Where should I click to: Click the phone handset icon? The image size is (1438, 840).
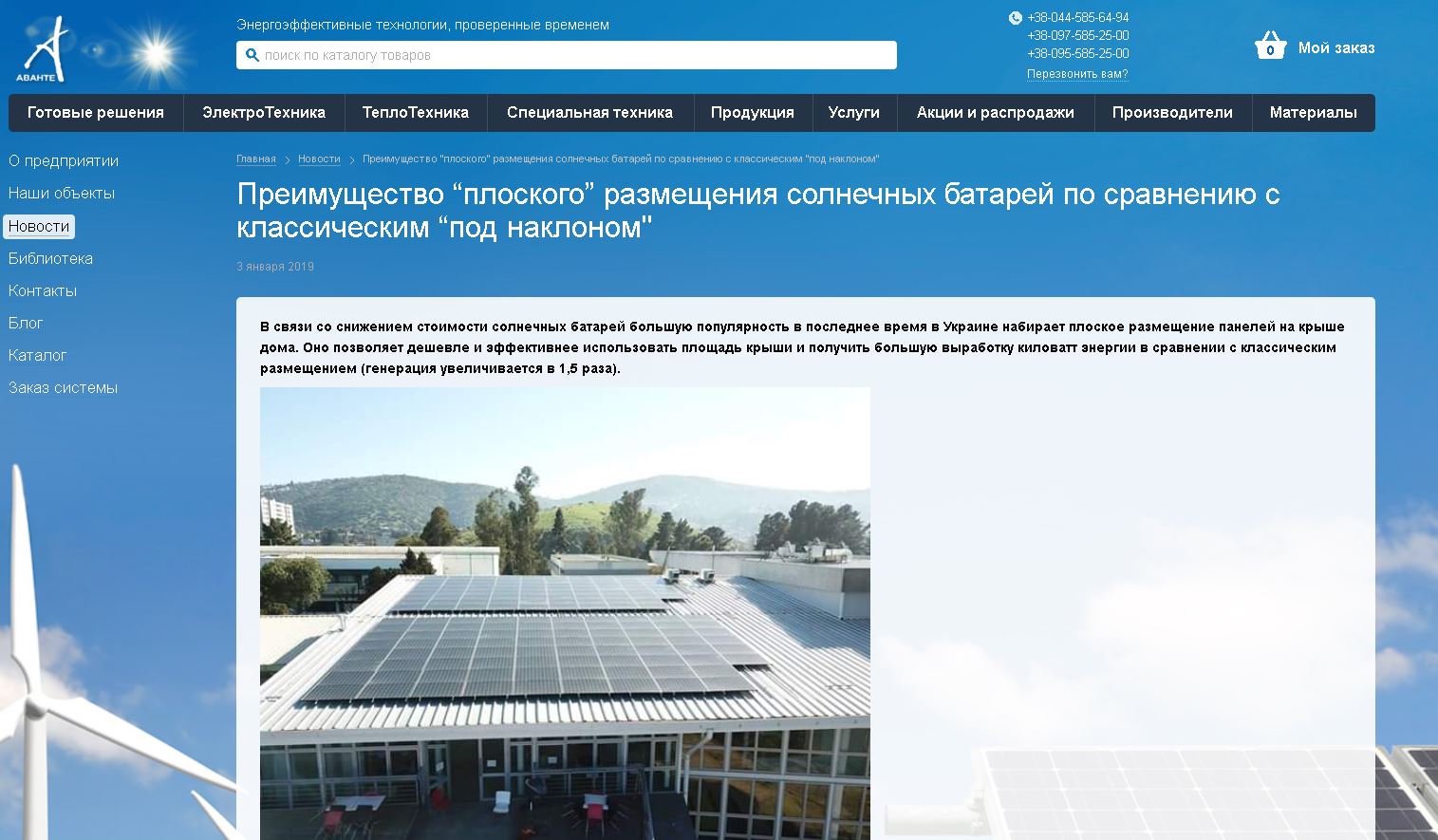pos(1015,18)
